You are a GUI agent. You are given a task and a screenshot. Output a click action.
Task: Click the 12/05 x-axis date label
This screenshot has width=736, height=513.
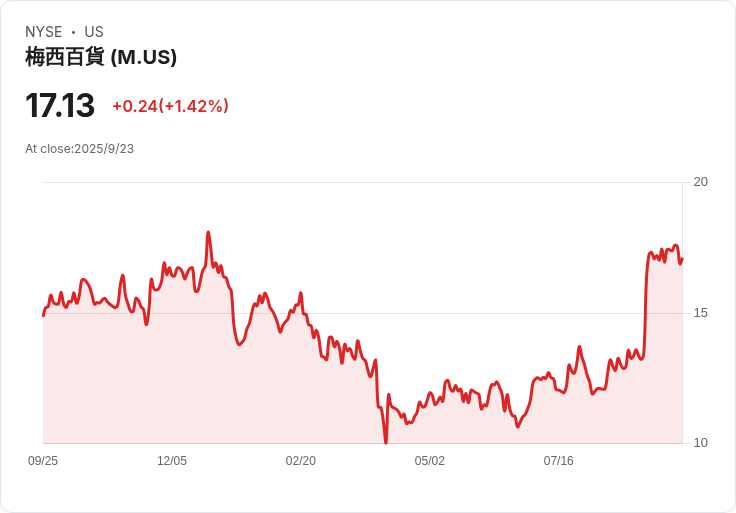point(172,460)
